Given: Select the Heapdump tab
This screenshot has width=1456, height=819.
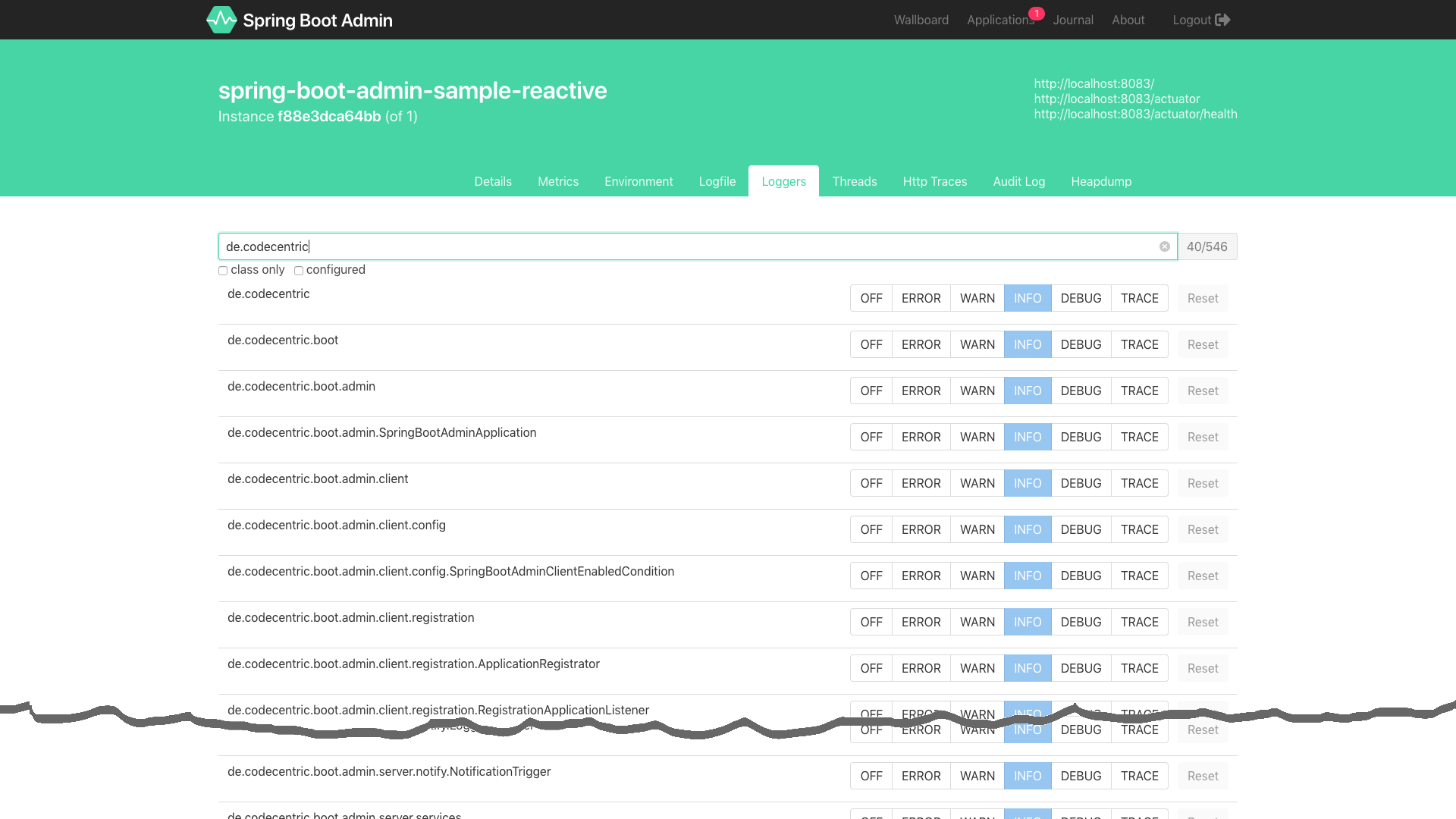Looking at the screenshot, I should click(x=1101, y=181).
